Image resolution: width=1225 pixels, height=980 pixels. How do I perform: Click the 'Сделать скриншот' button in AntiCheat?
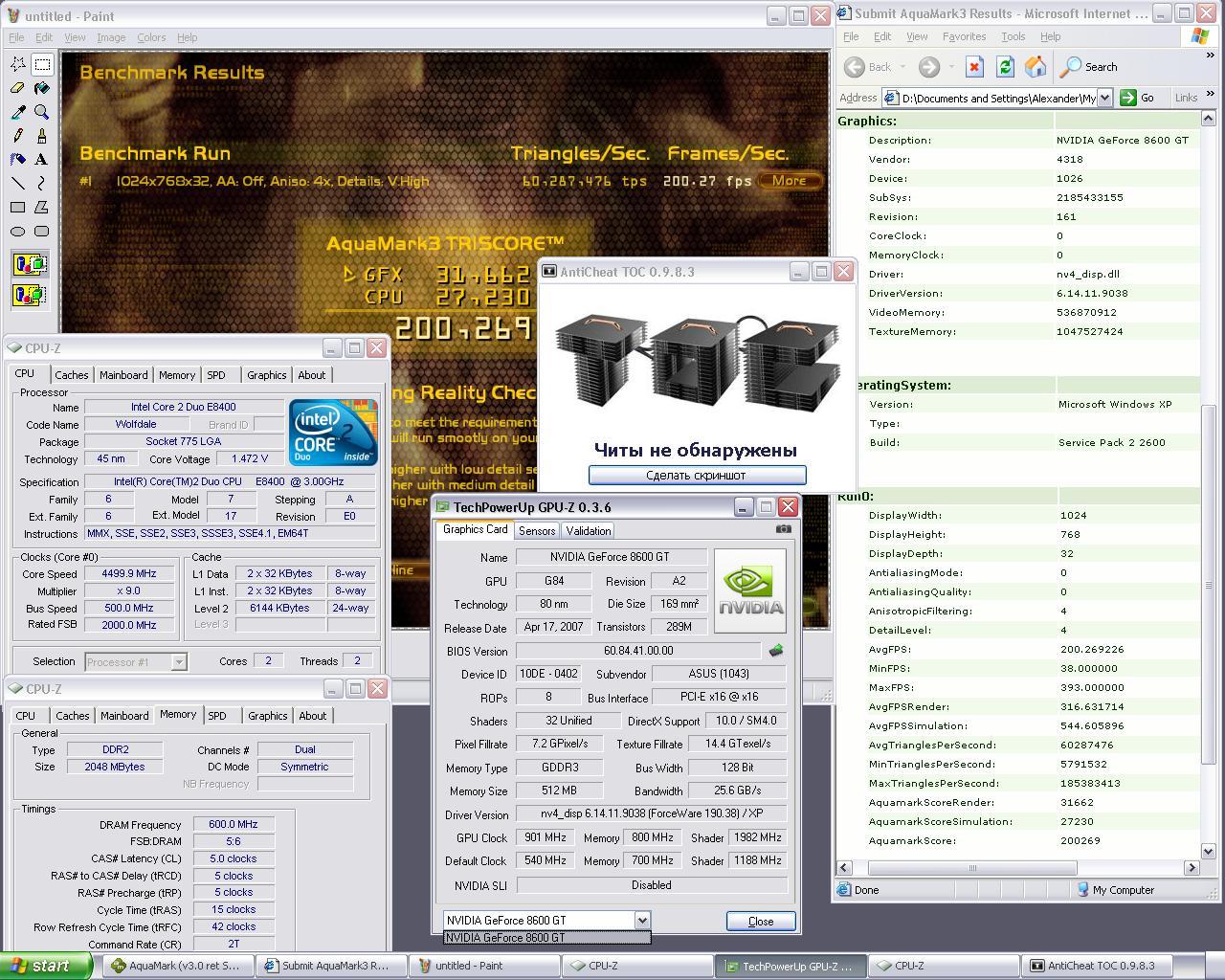click(696, 476)
